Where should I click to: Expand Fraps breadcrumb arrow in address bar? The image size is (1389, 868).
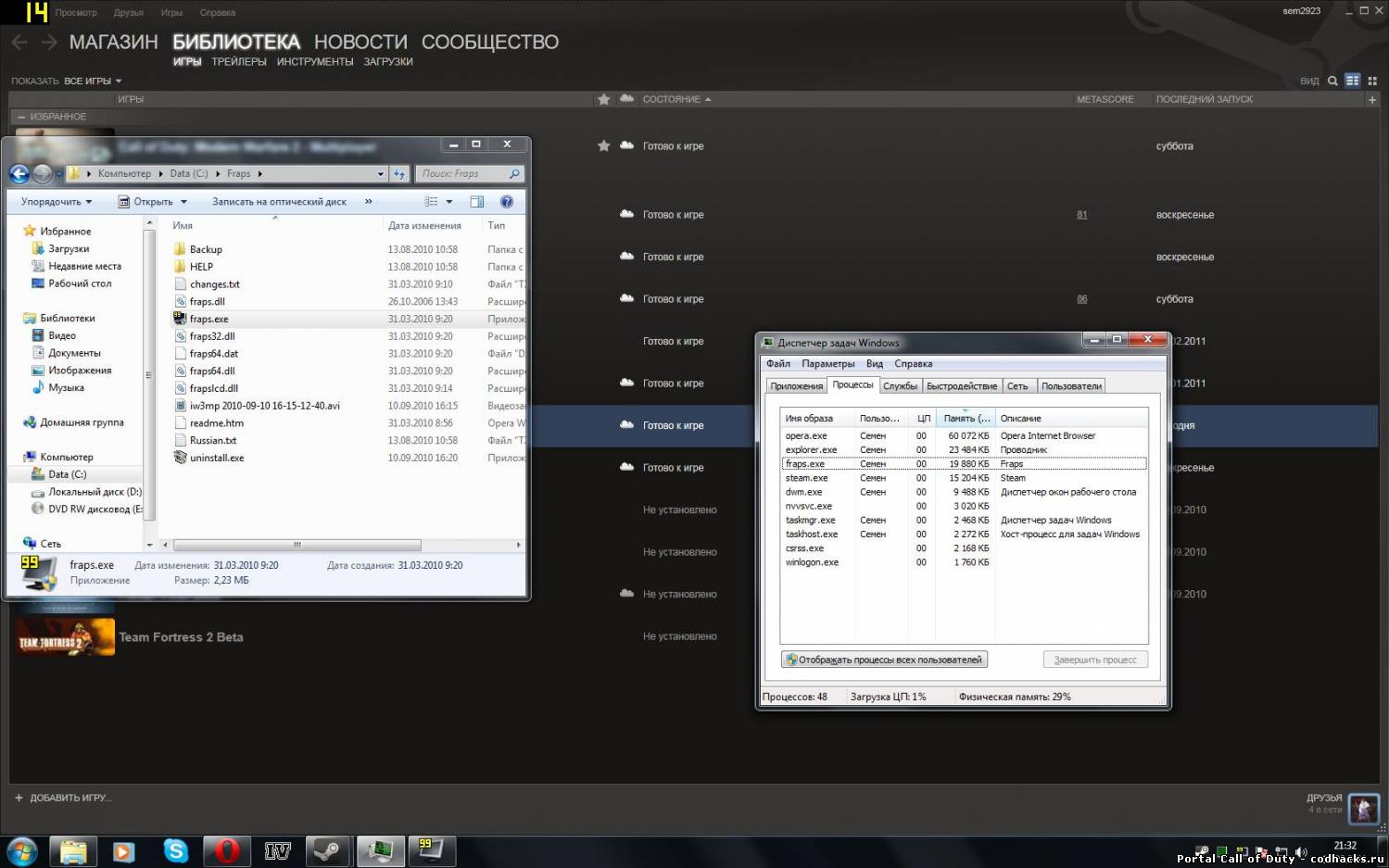[x=259, y=173]
